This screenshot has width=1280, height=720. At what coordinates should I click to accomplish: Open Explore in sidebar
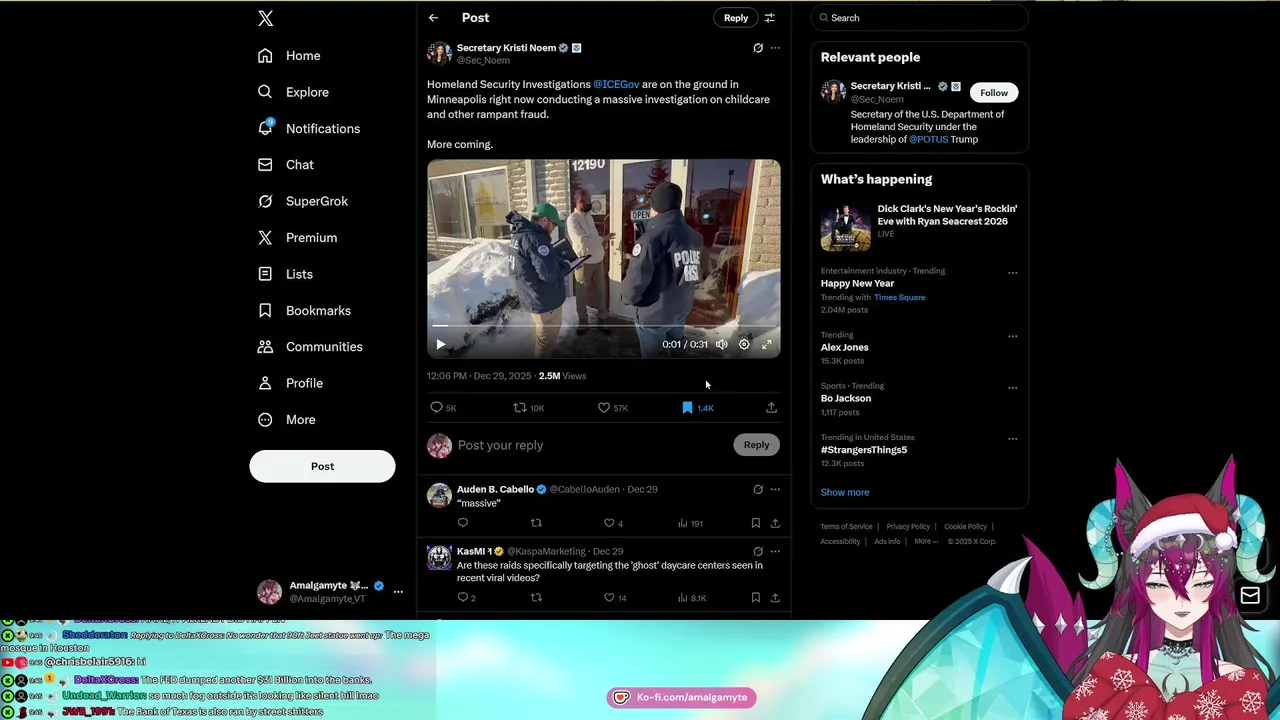[293, 92]
